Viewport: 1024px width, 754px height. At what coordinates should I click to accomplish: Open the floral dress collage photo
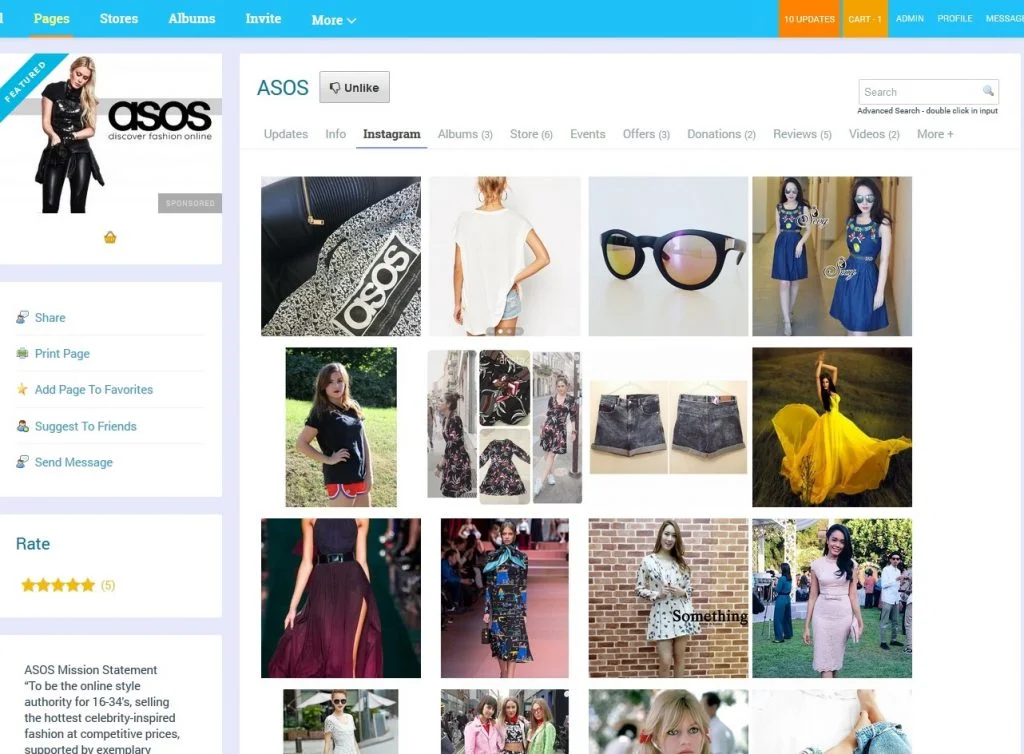pos(505,427)
